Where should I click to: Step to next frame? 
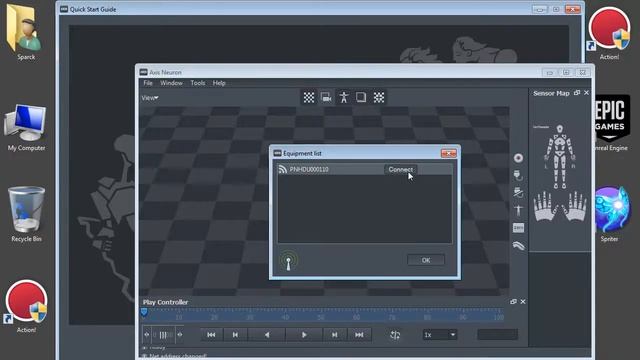335,335
